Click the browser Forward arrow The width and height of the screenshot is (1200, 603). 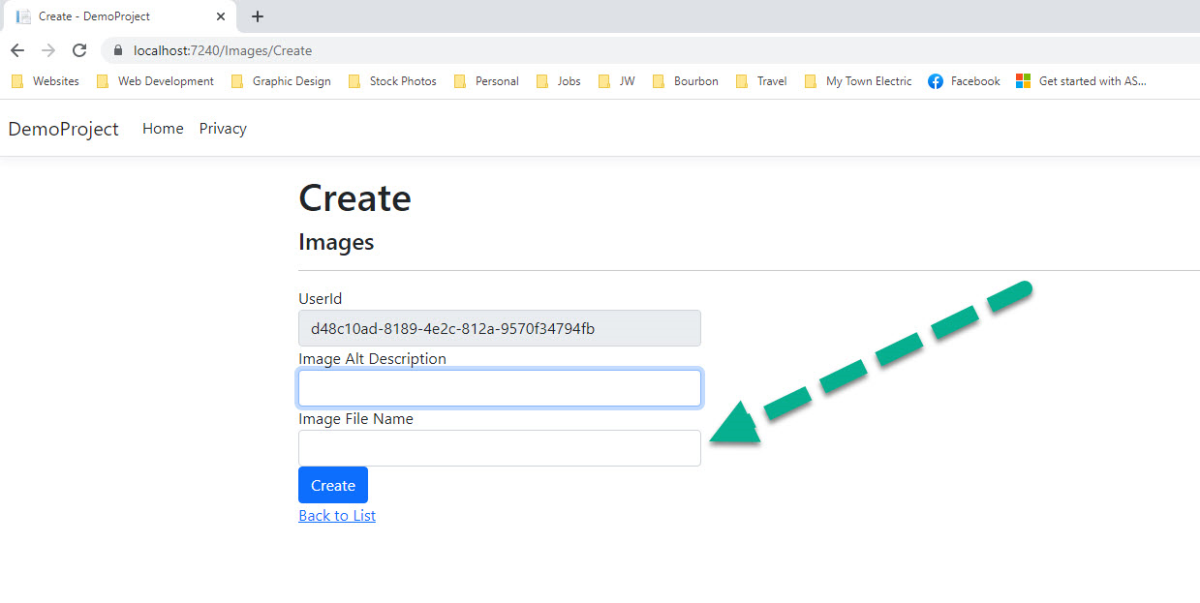[x=48, y=50]
